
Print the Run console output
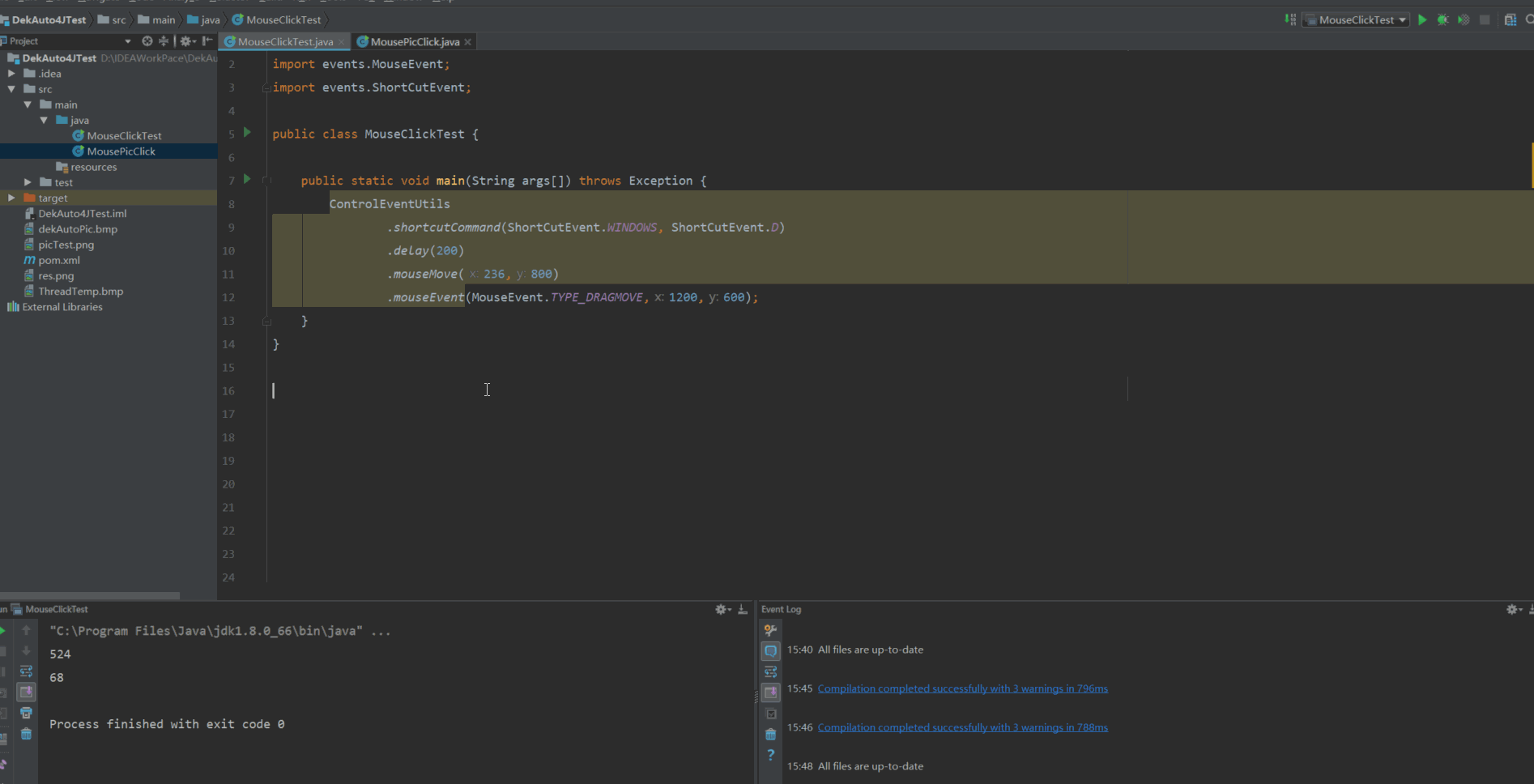click(x=26, y=713)
